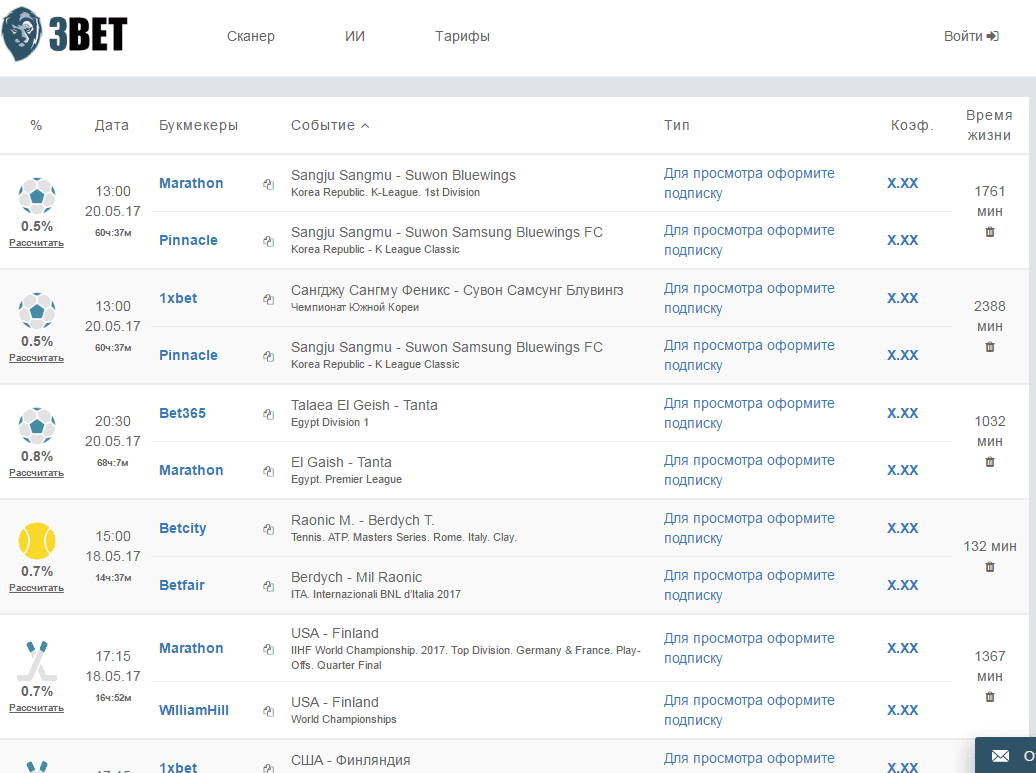This screenshot has width=1036, height=773.
Task: Click the trash icon under 1761 мин
Action: point(990,232)
